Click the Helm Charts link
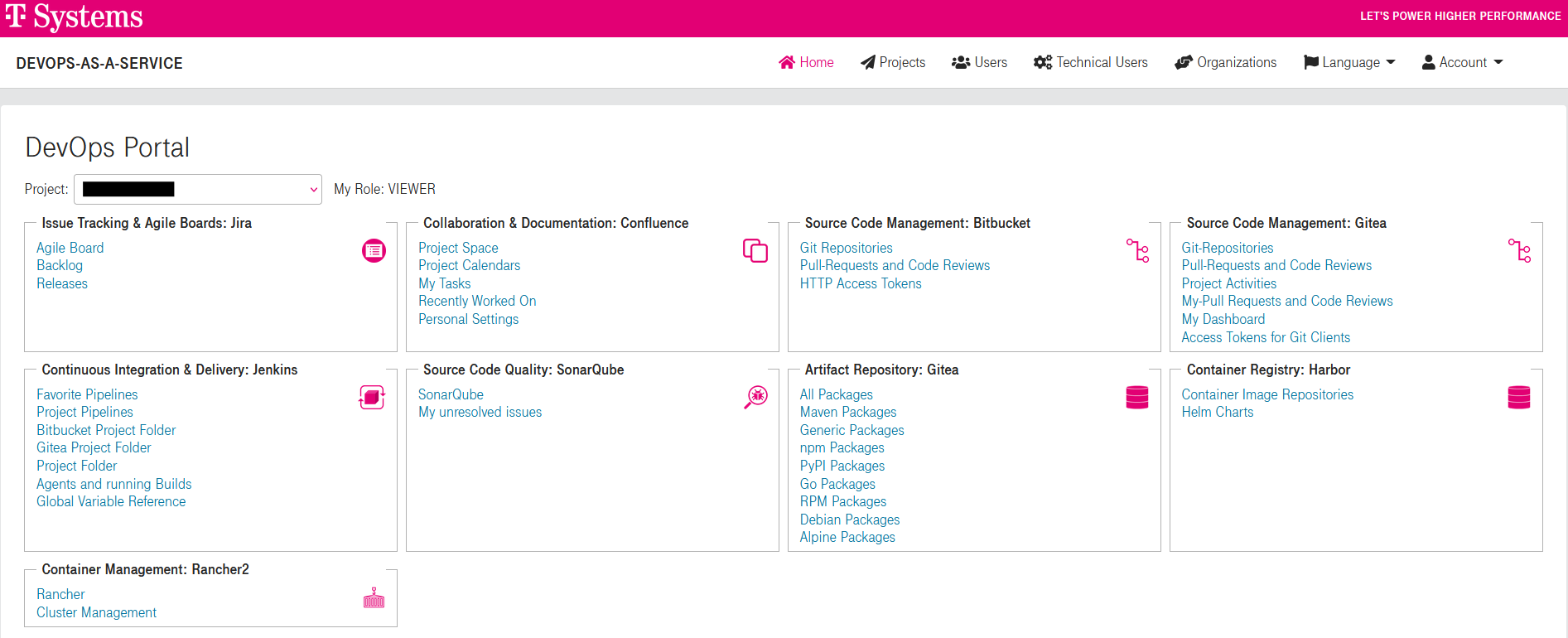1568x638 pixels. click(x=1217, y=412)
